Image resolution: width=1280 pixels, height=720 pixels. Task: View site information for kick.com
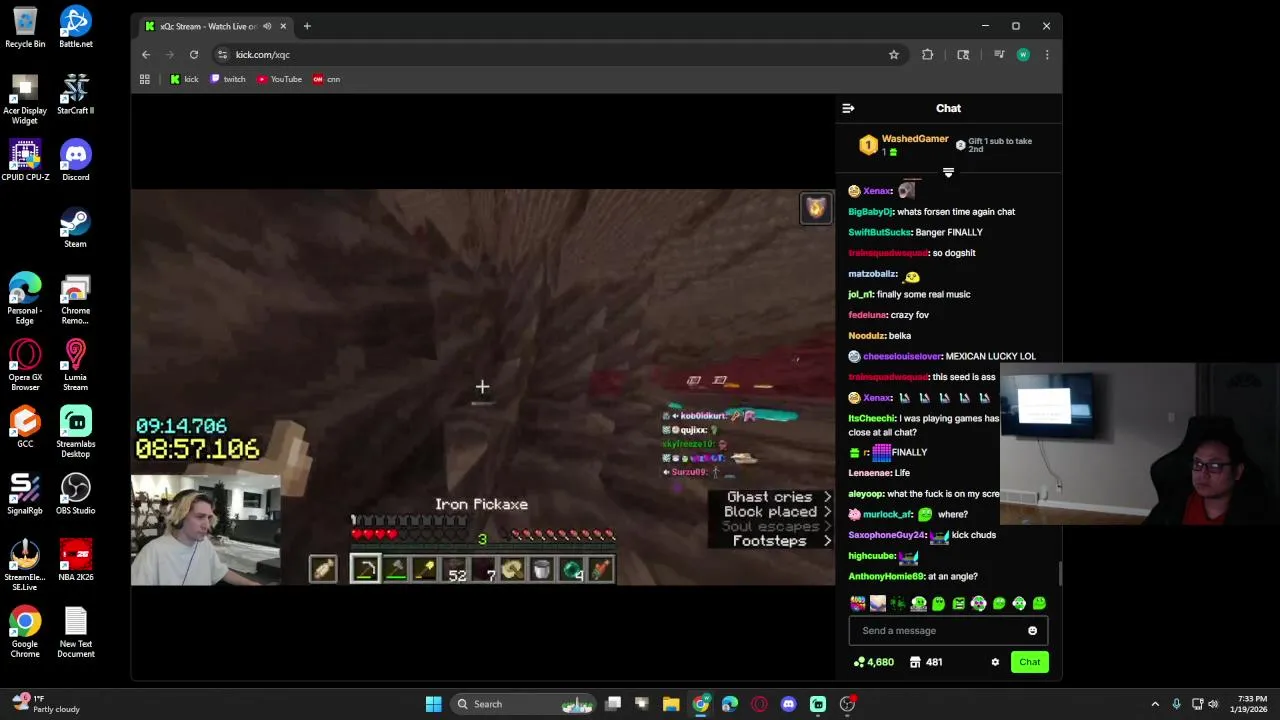click(222, 55)
